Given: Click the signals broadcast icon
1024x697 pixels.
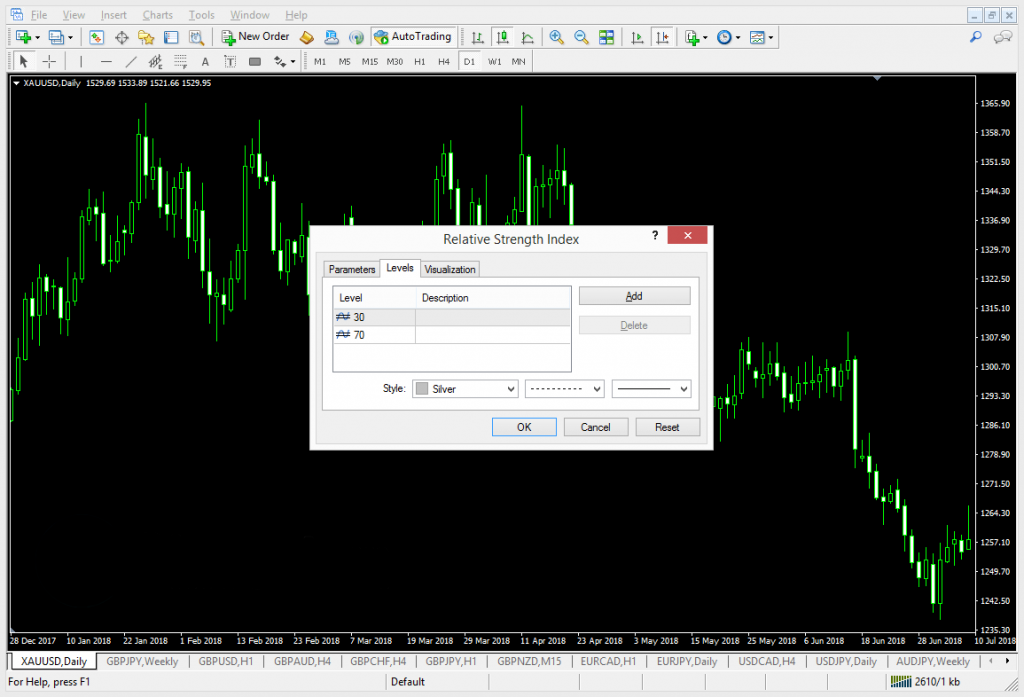Looking at the screenshot, I should pos(356,37).
